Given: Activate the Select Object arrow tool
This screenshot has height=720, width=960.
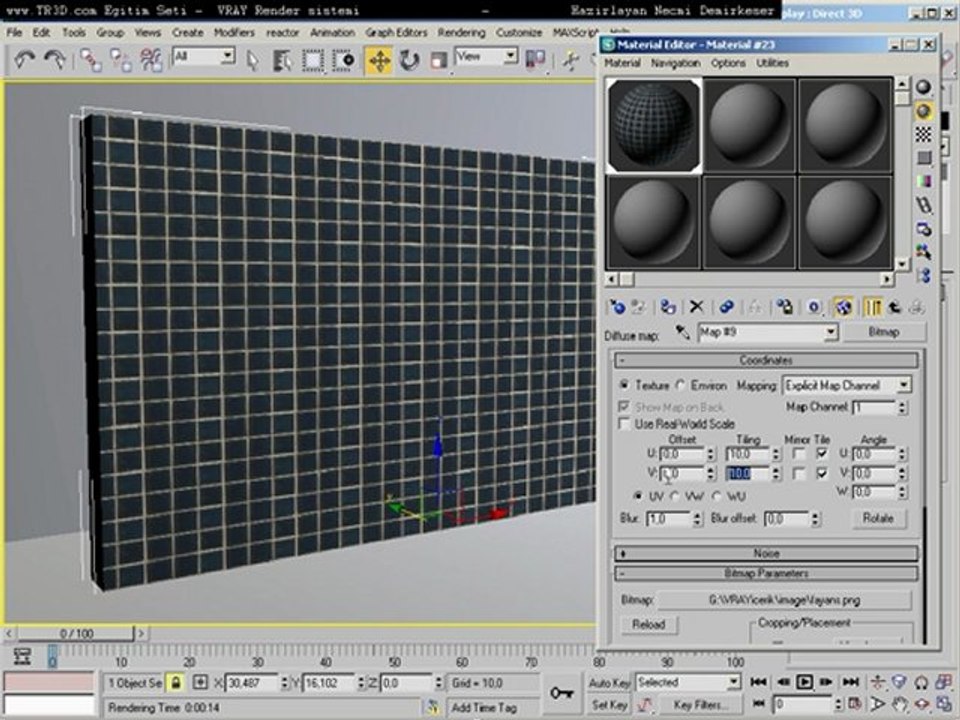Looking at the screenshot, I should pos(252,60).
